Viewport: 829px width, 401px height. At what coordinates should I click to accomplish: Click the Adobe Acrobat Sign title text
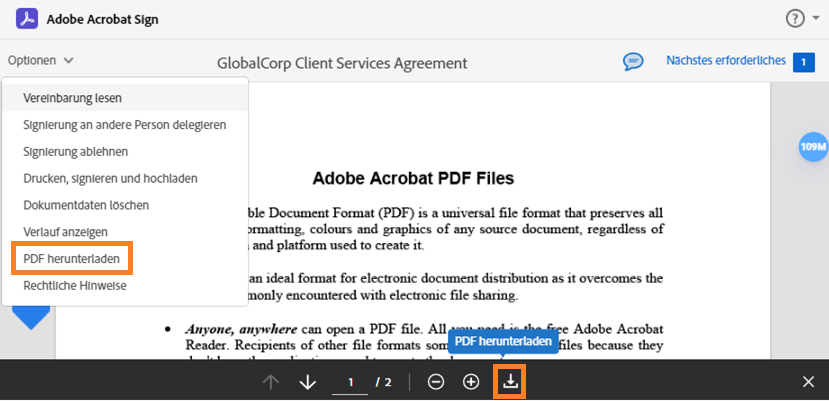[x=103, y=20]
